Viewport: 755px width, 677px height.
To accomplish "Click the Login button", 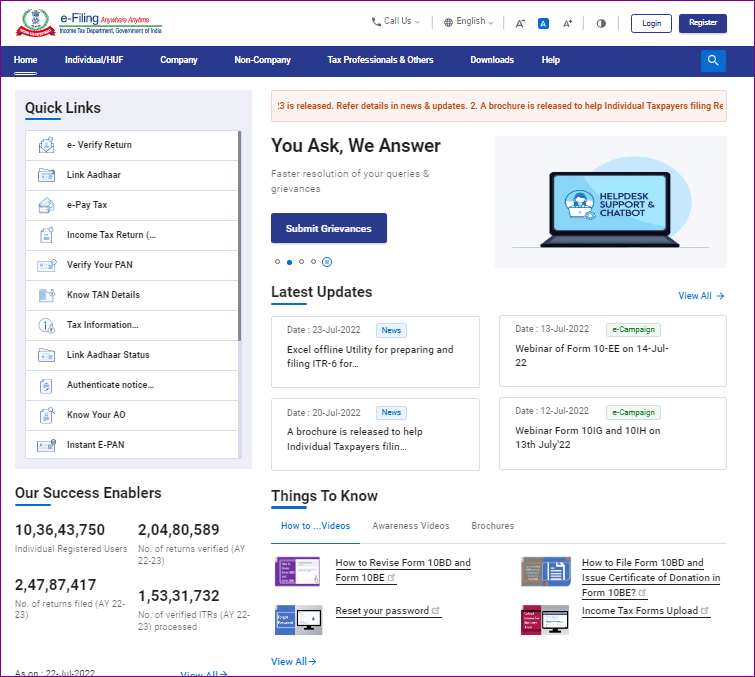I will 651,23.
